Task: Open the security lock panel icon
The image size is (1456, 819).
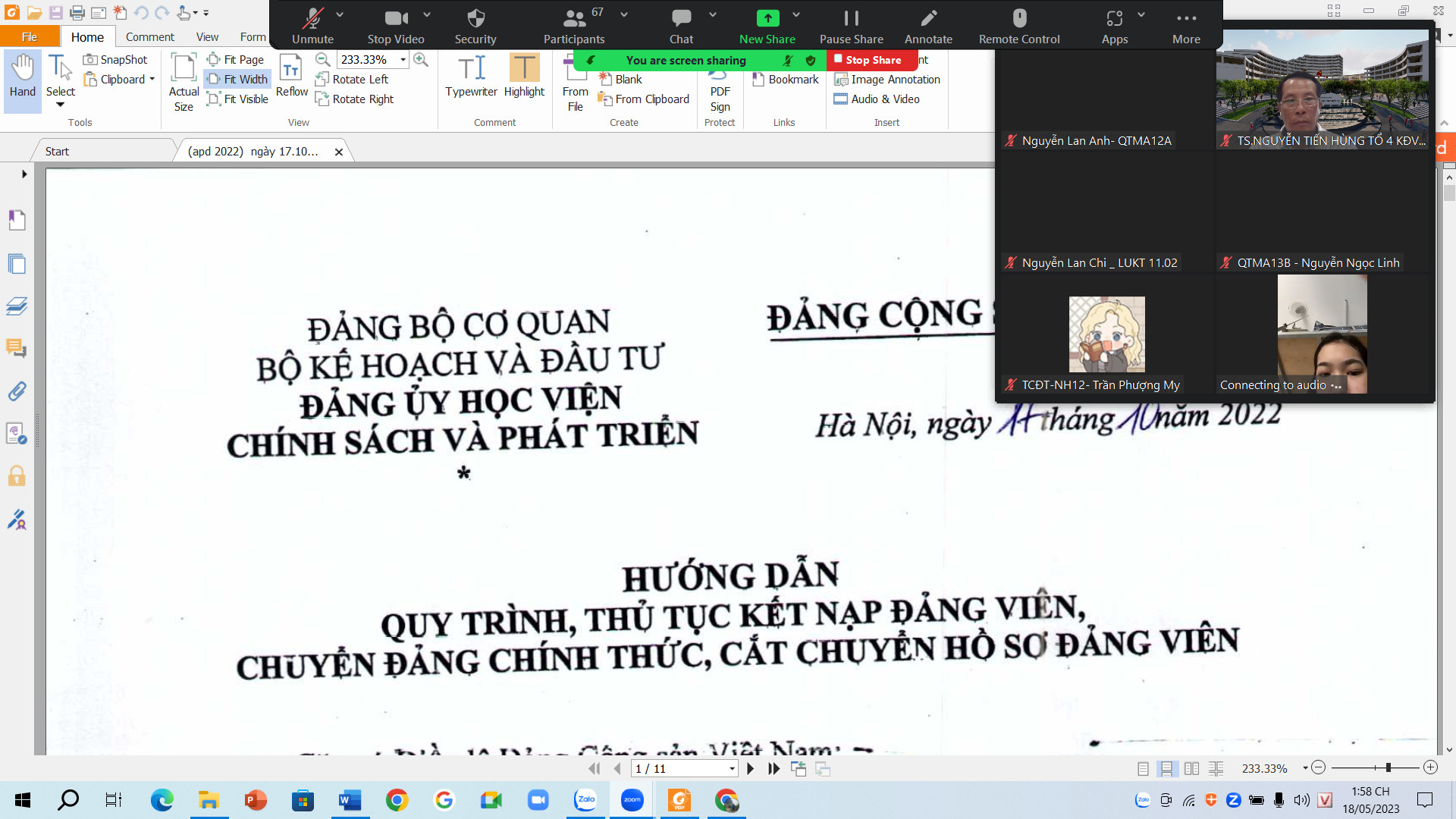Action: coord(17,476)
